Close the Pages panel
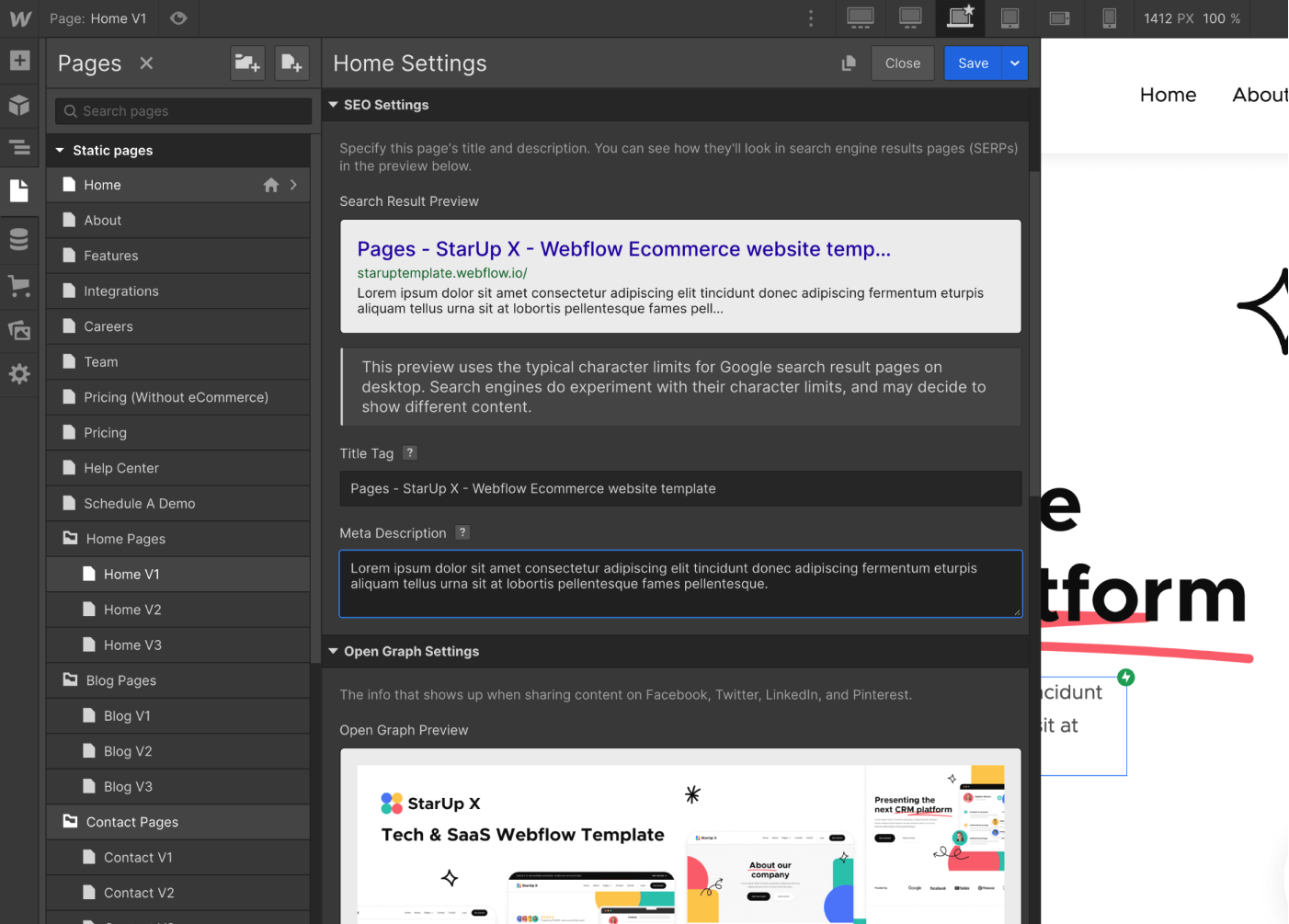Screen dimensions: 1289x924 click(x=146, y=63)
